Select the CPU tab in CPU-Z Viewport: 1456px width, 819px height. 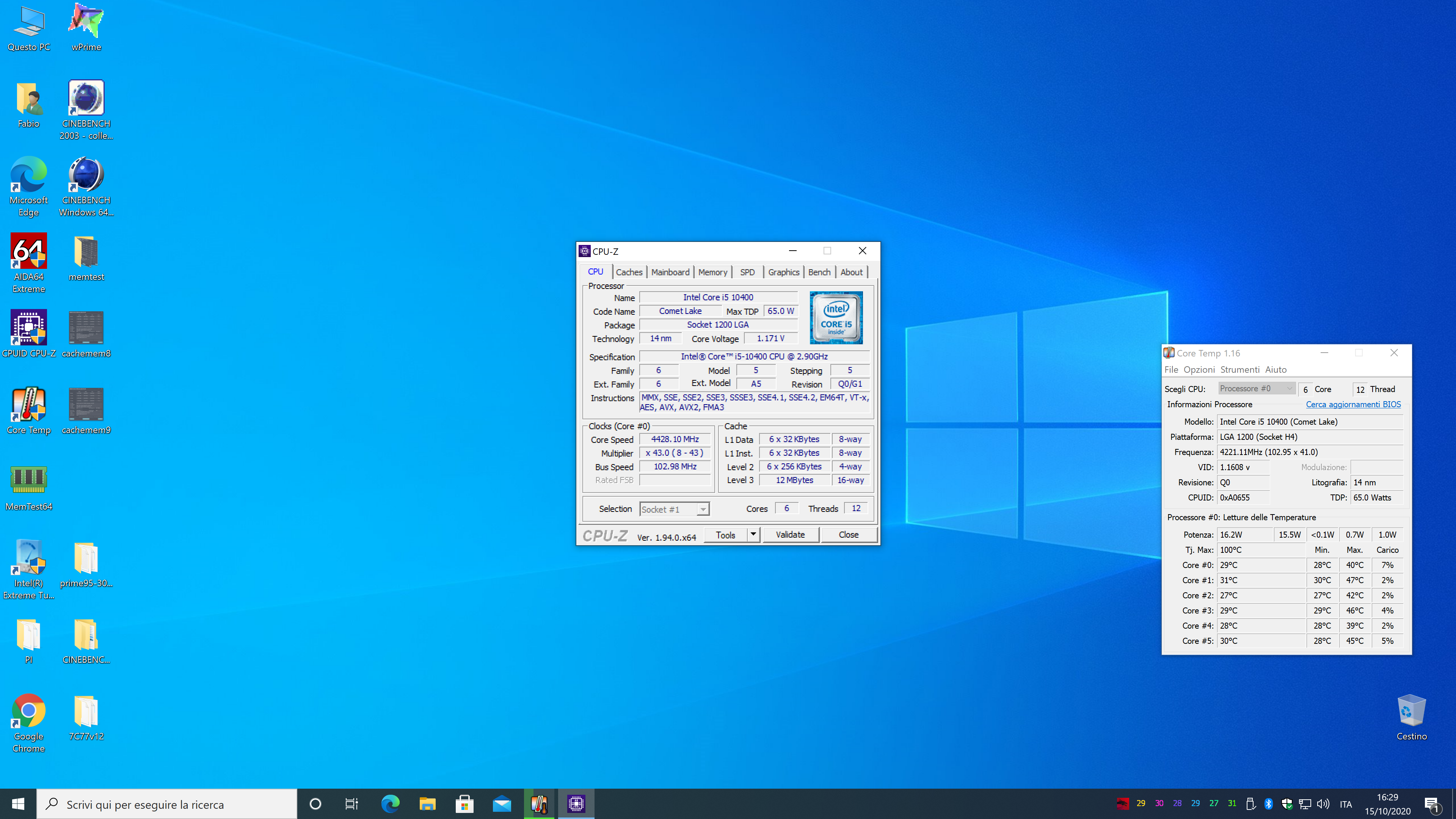[x=596, y=271]
